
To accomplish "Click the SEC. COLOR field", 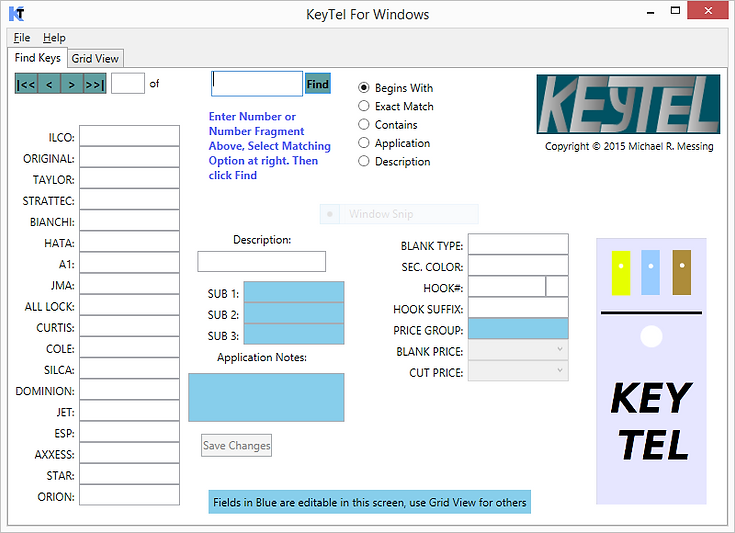I will coord(518,265).
